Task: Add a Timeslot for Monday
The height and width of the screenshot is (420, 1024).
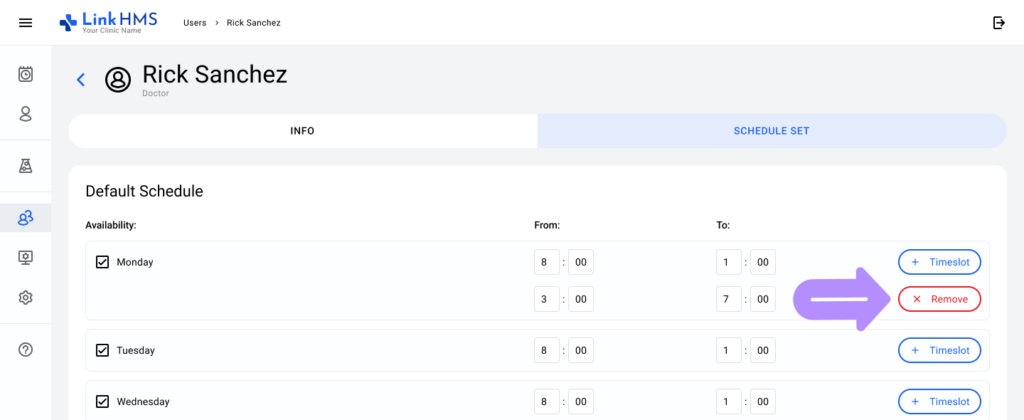Action: pyautogui.click(x=939, y=262)
